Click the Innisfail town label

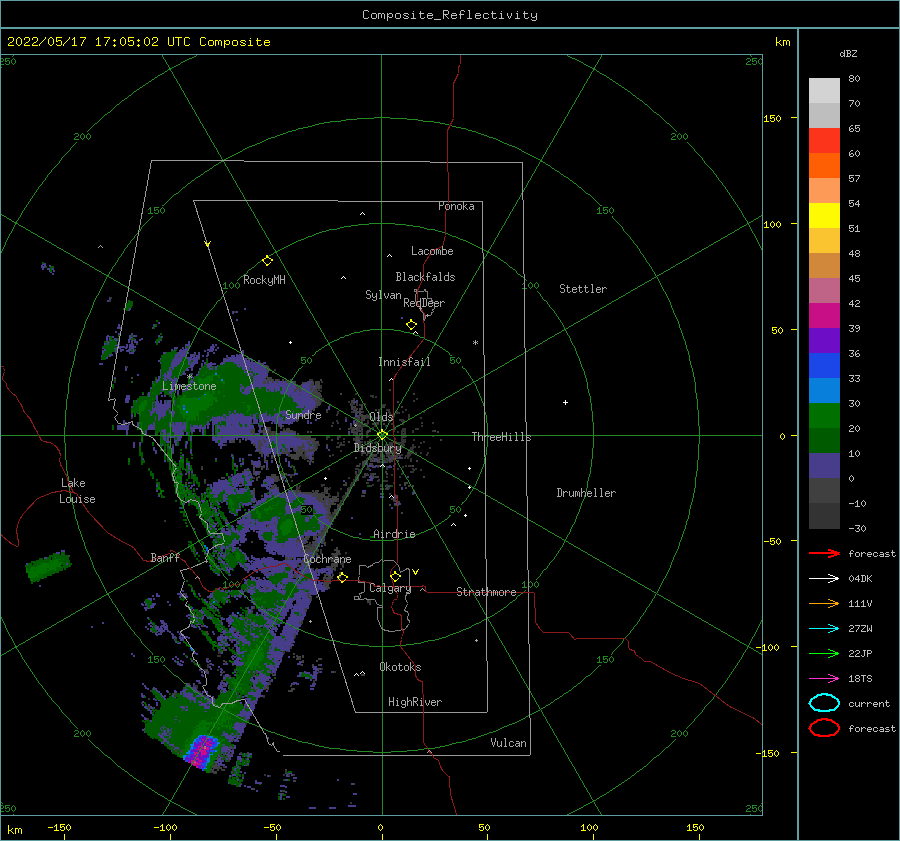point(404,362)
